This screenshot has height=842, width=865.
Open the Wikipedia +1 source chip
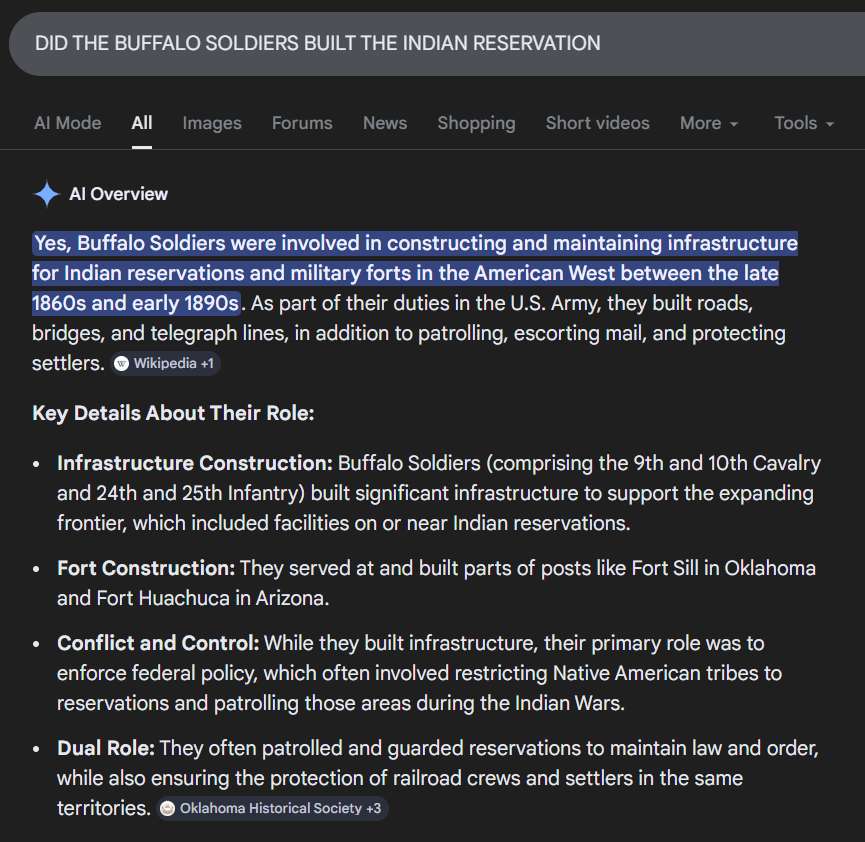(165, 364)
